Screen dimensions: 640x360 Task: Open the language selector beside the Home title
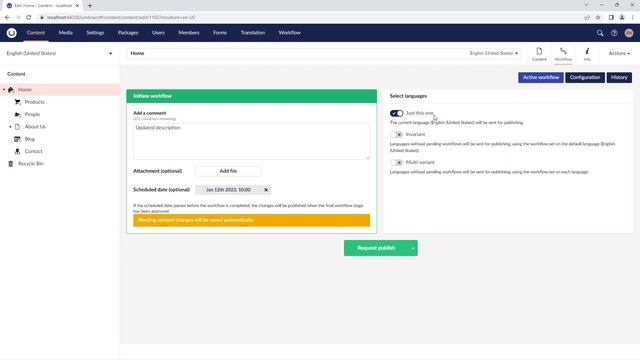click(494, 53)
